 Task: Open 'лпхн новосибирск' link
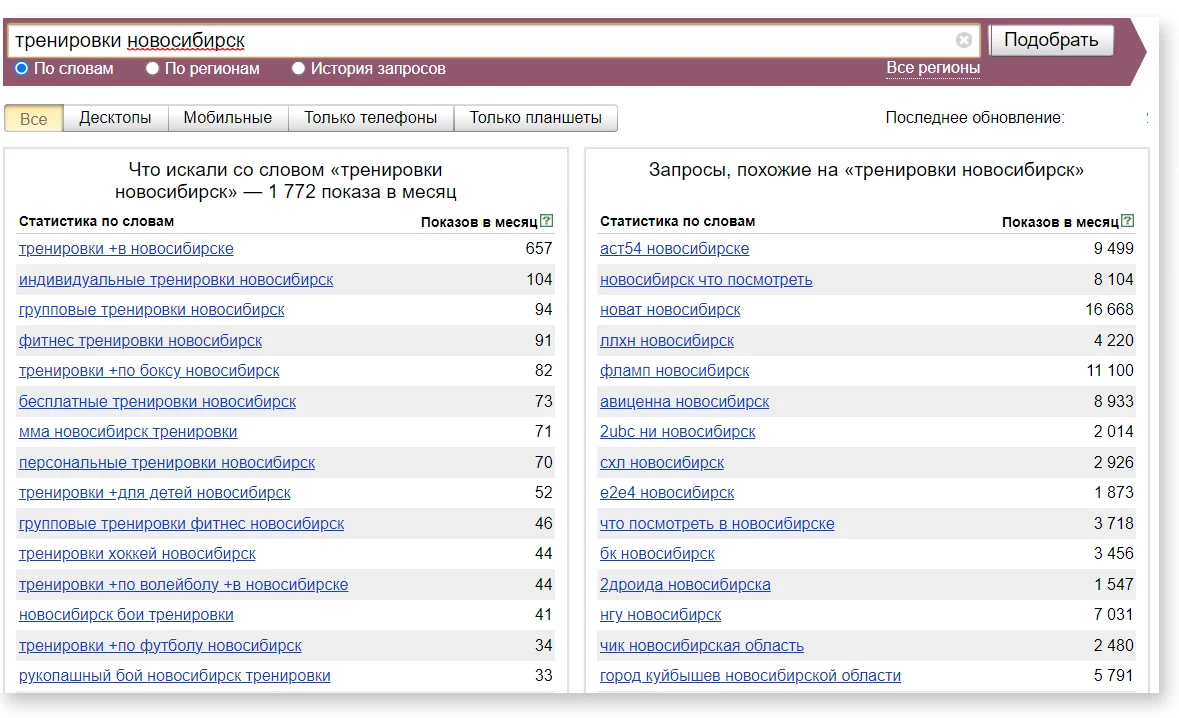click(x=667, y=341)
